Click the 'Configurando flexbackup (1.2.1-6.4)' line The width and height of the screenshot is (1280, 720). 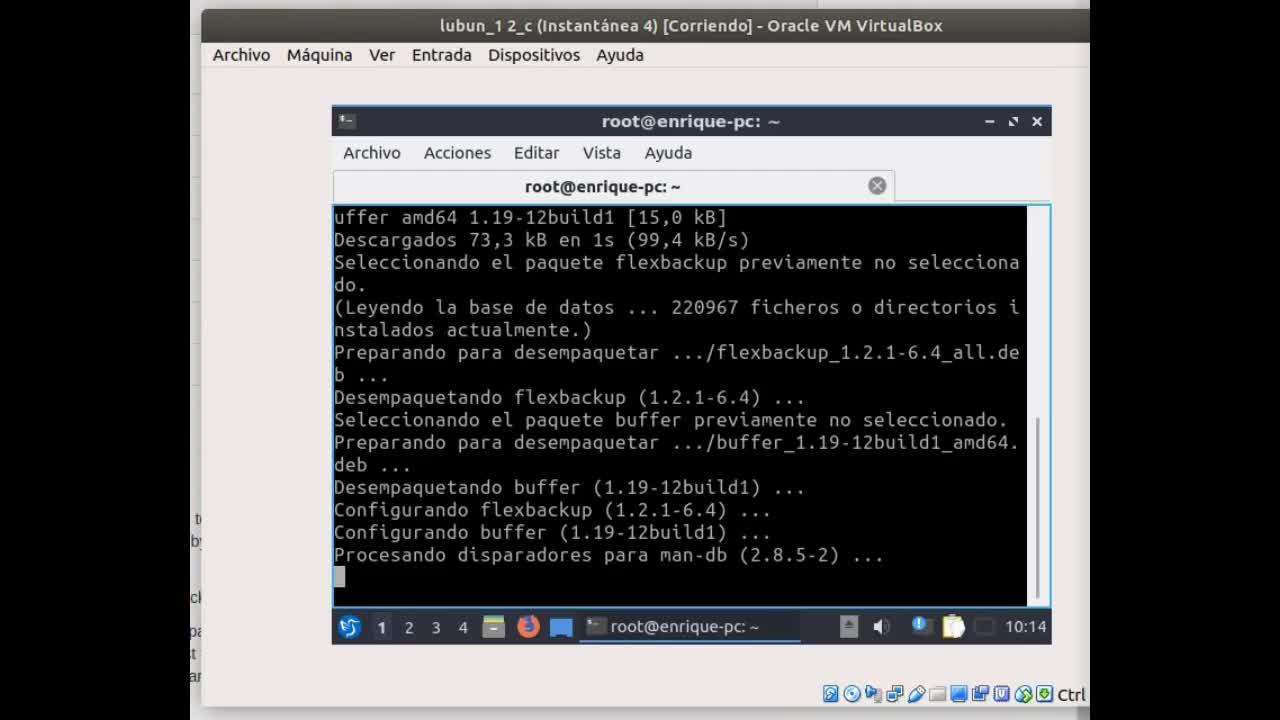coord(552,510)
